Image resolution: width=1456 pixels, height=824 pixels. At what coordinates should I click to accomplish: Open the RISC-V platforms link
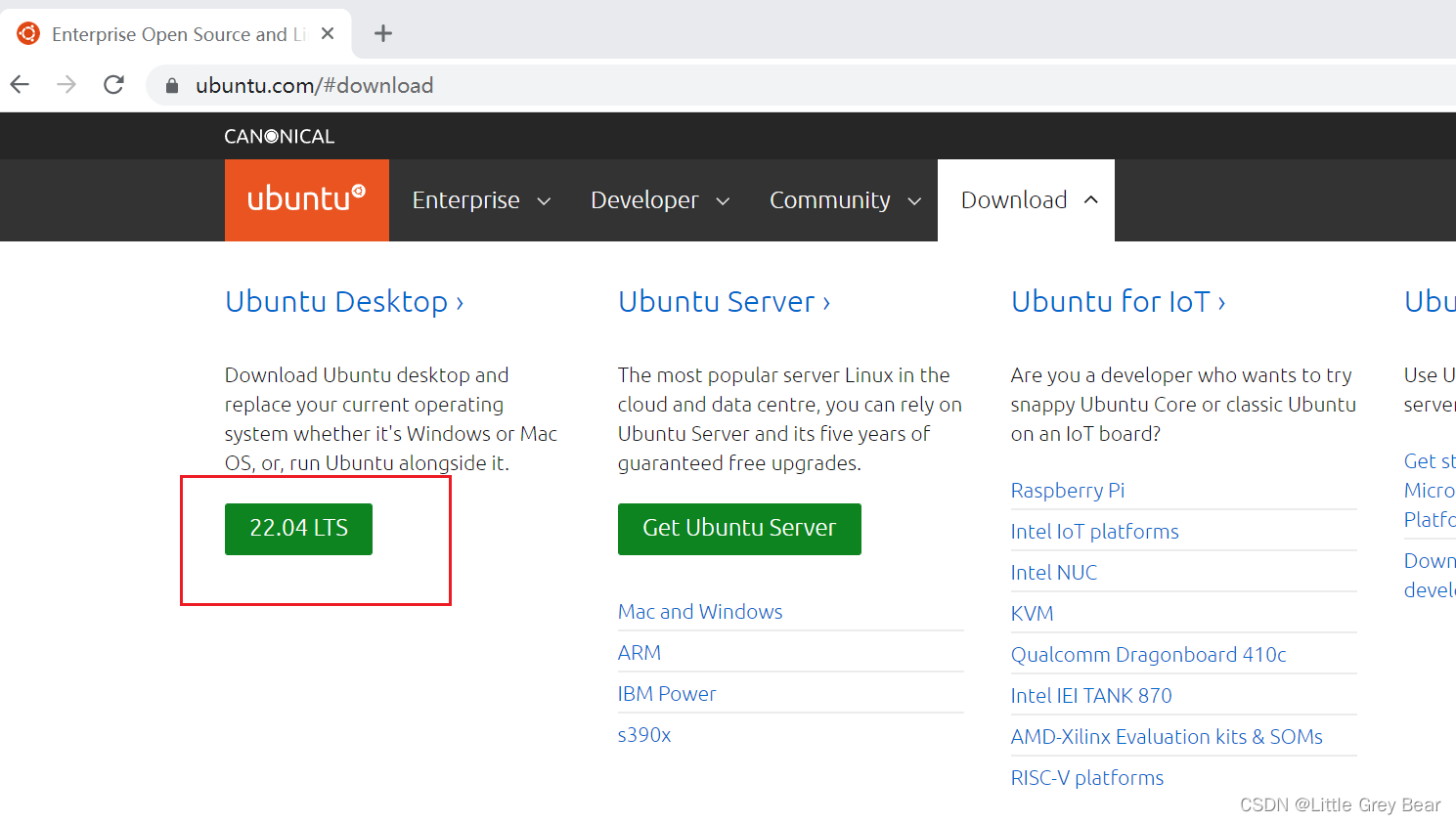point(1087,778)
